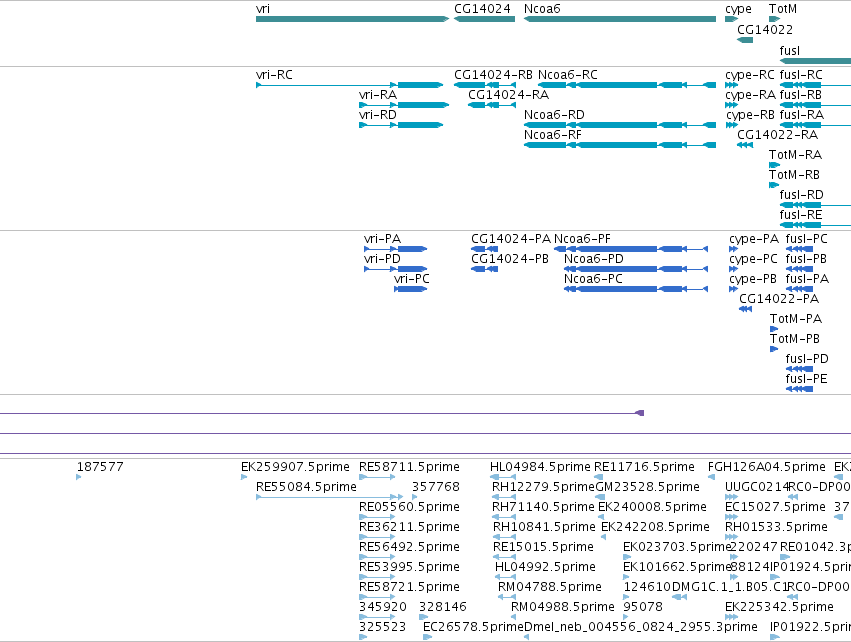The width and height of the screenshot is (851, 642).
Task: Click the vri-PC protein glyph
Action: click(410, 289)
